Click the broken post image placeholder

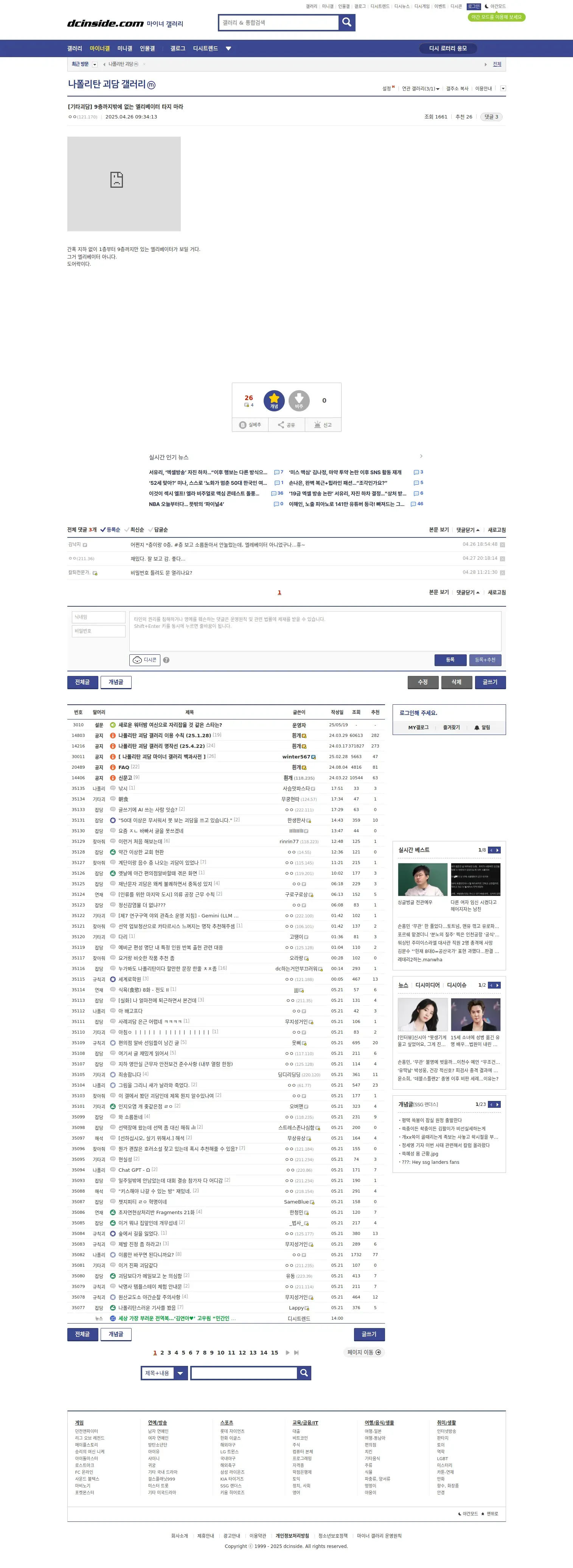(123, 183)
